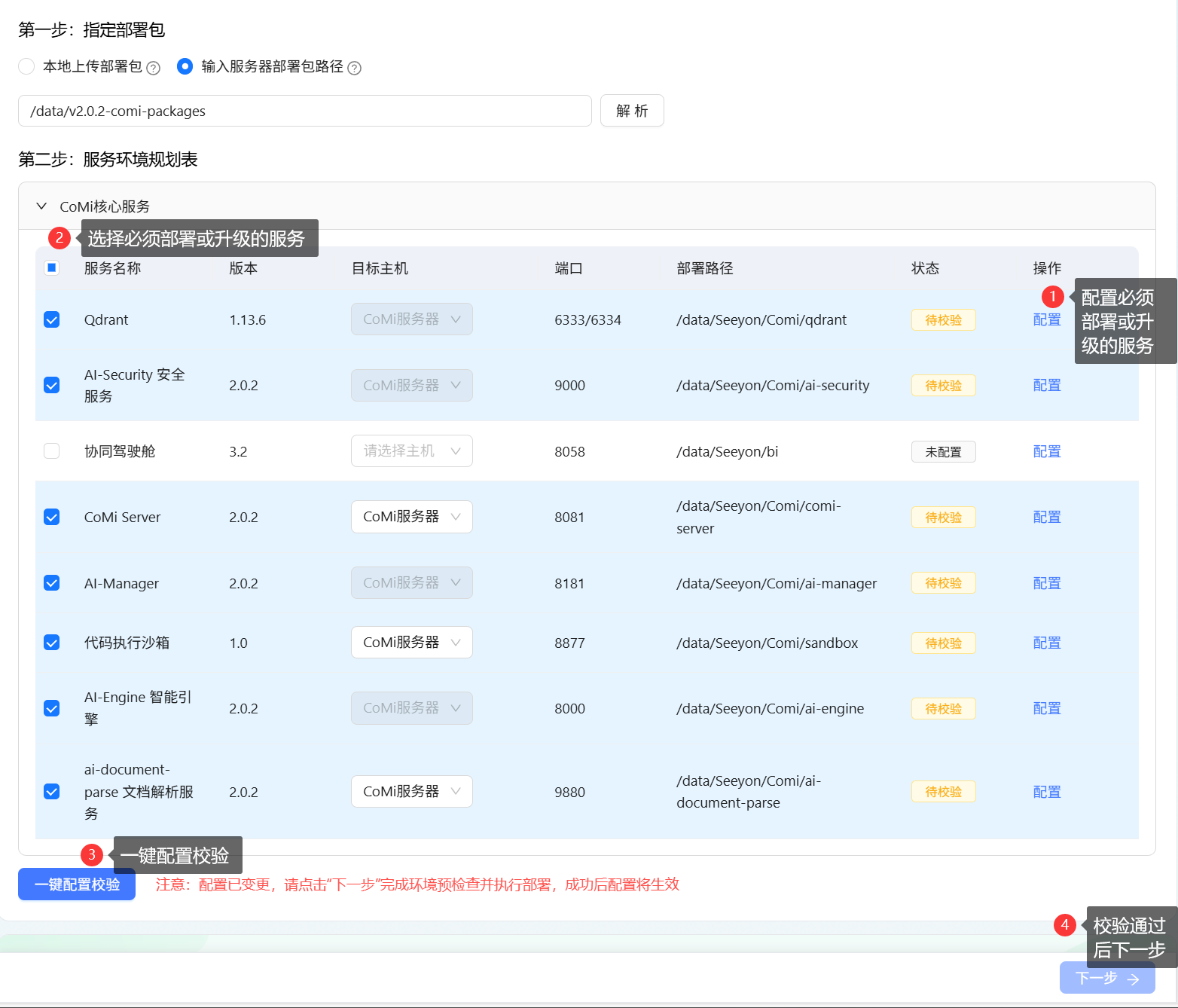Open the 请选择主机 dropdown for 协同驾驶舱
This screenshot has width=1178, height=1008.
(x=411, y=451)
